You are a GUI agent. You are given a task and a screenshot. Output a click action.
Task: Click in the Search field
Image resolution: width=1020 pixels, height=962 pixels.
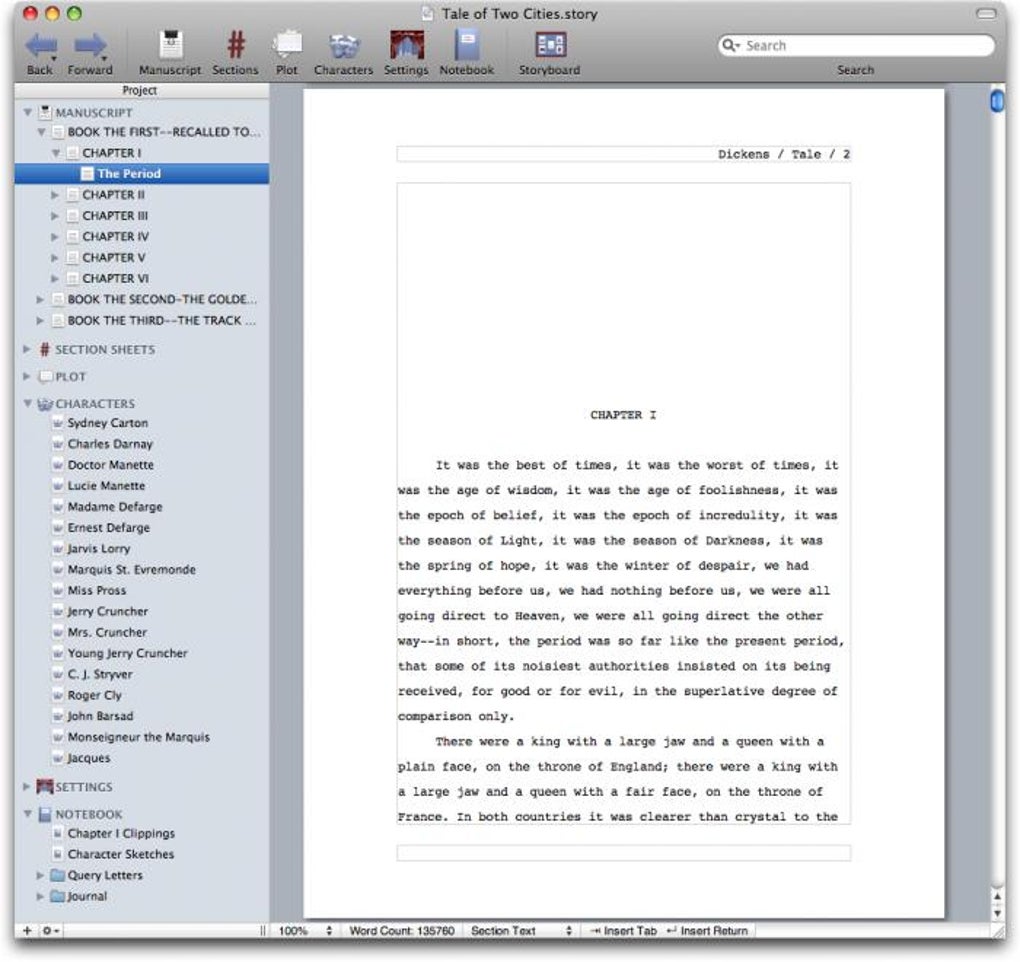(856, 46)
